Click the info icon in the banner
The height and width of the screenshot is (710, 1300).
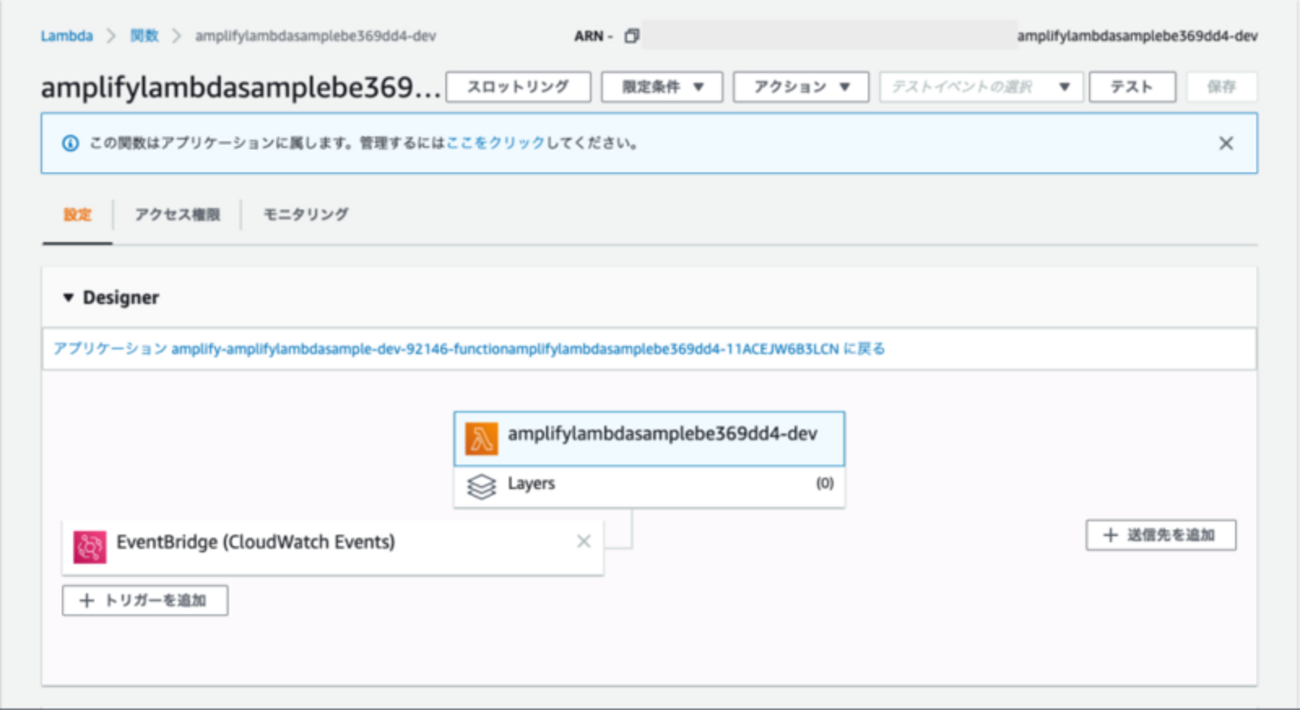[x=70, y=143]
